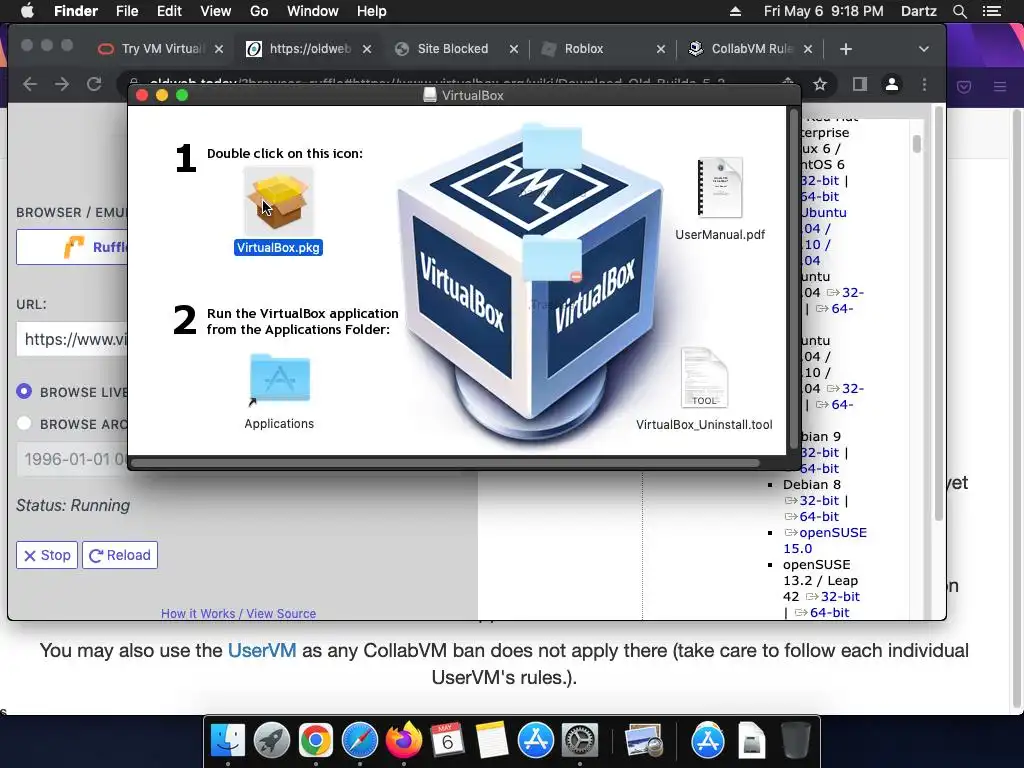This screenshot has height=768, width=1024.
Task: Open the How it Works / View Source link
Action: 238,613
